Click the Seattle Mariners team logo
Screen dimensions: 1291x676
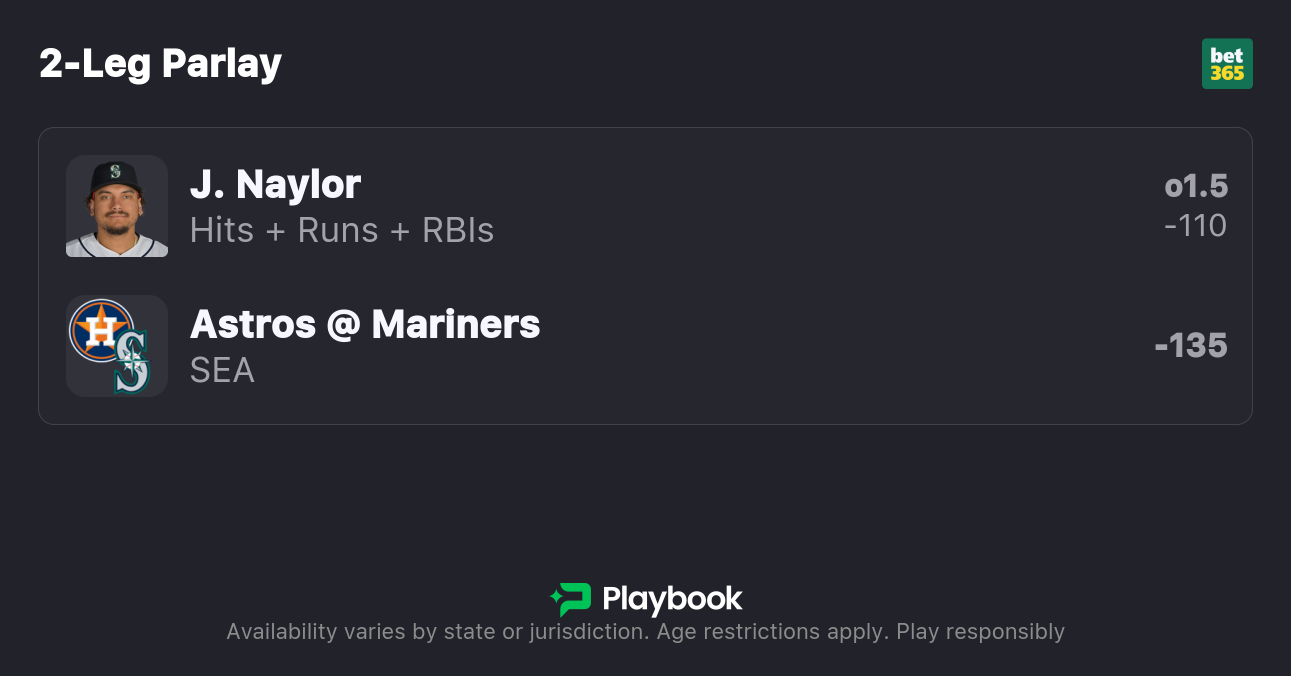point(132,362)
